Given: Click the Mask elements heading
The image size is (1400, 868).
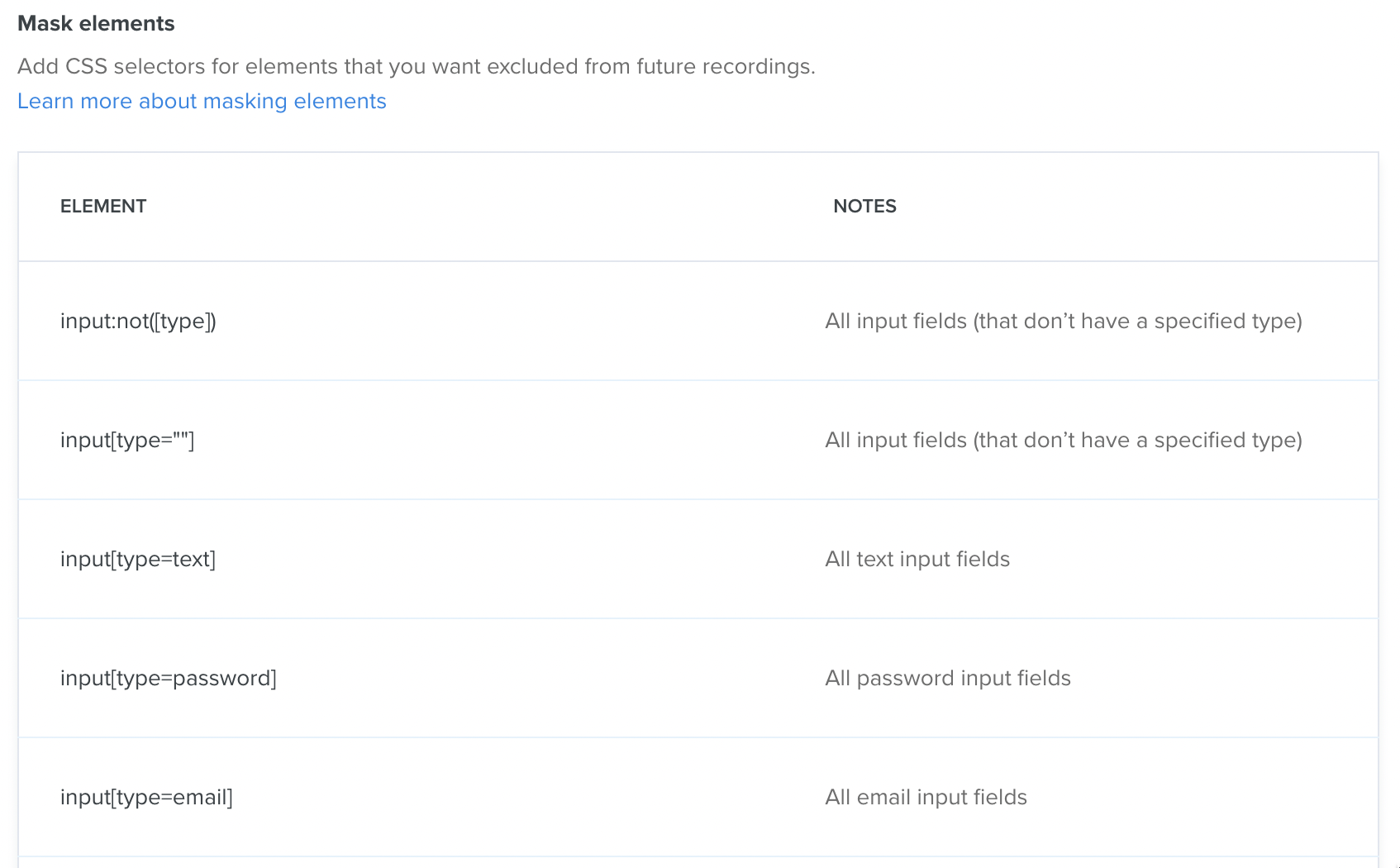Looking at the screenshot, I should point(96,23).
